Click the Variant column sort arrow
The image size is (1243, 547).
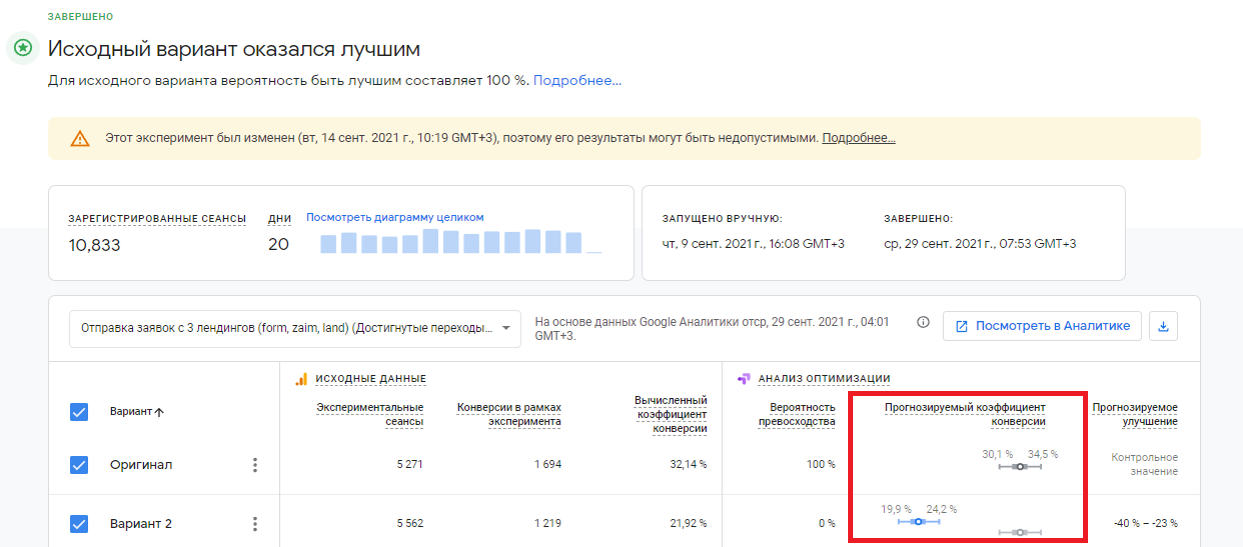[159, 412]
